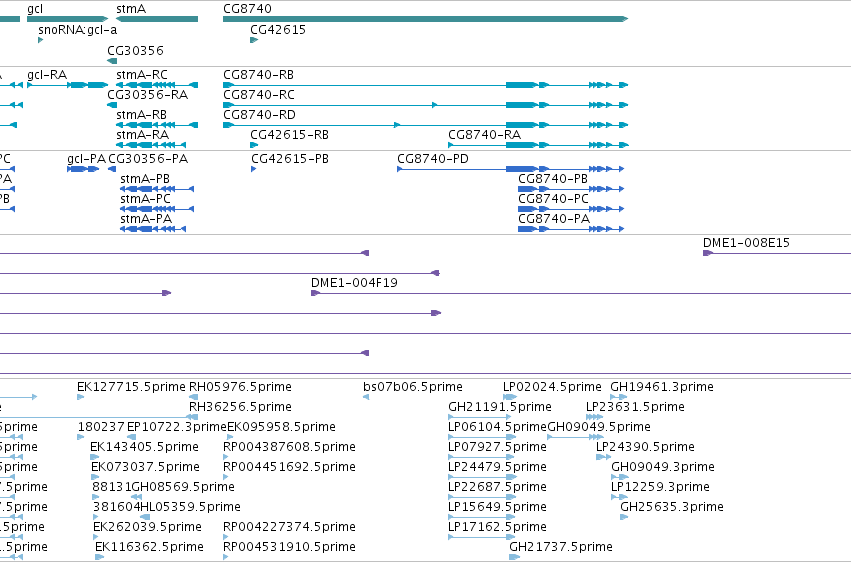Click the LP12259.3prime EST label
The image size is (851, 562).
661,487
